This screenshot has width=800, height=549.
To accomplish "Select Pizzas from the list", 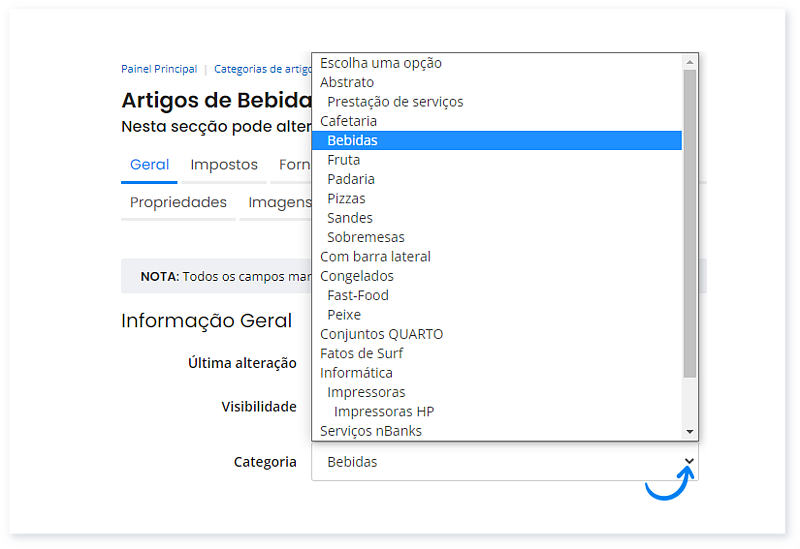I will click(346, 198).
